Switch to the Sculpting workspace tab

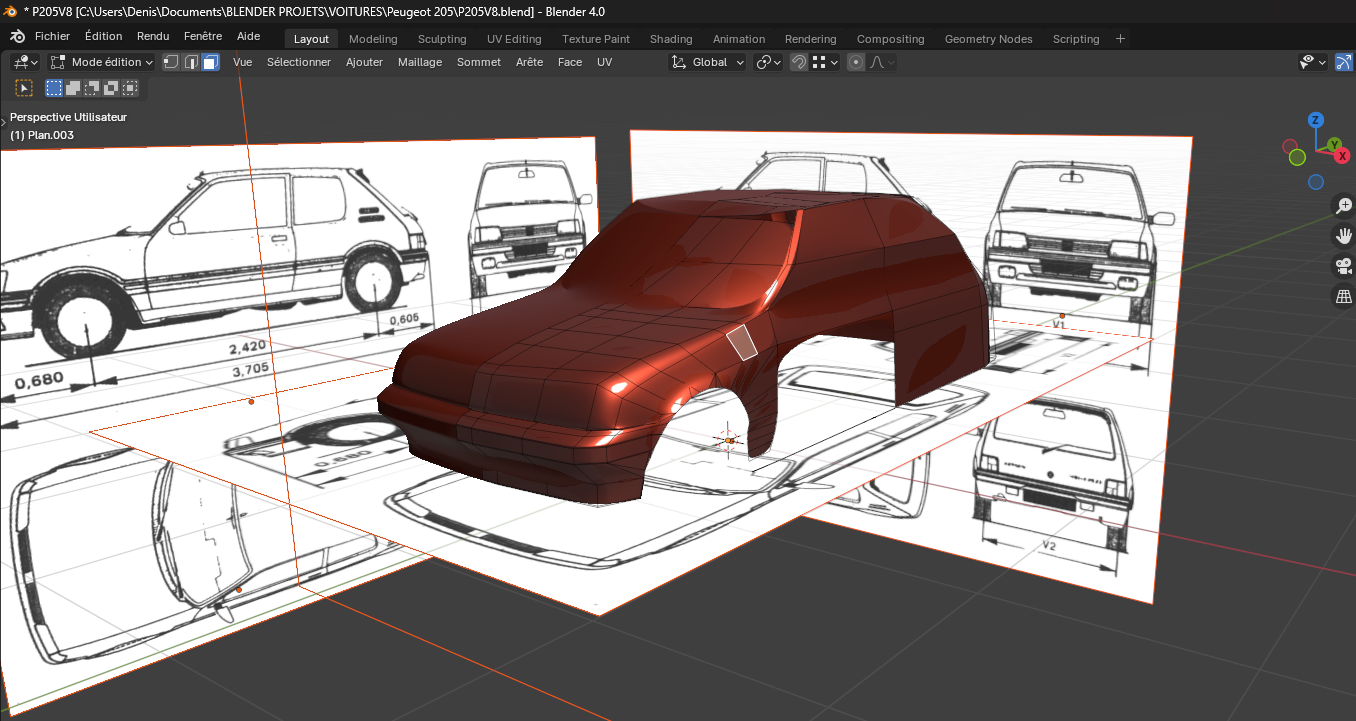(442, 39)
